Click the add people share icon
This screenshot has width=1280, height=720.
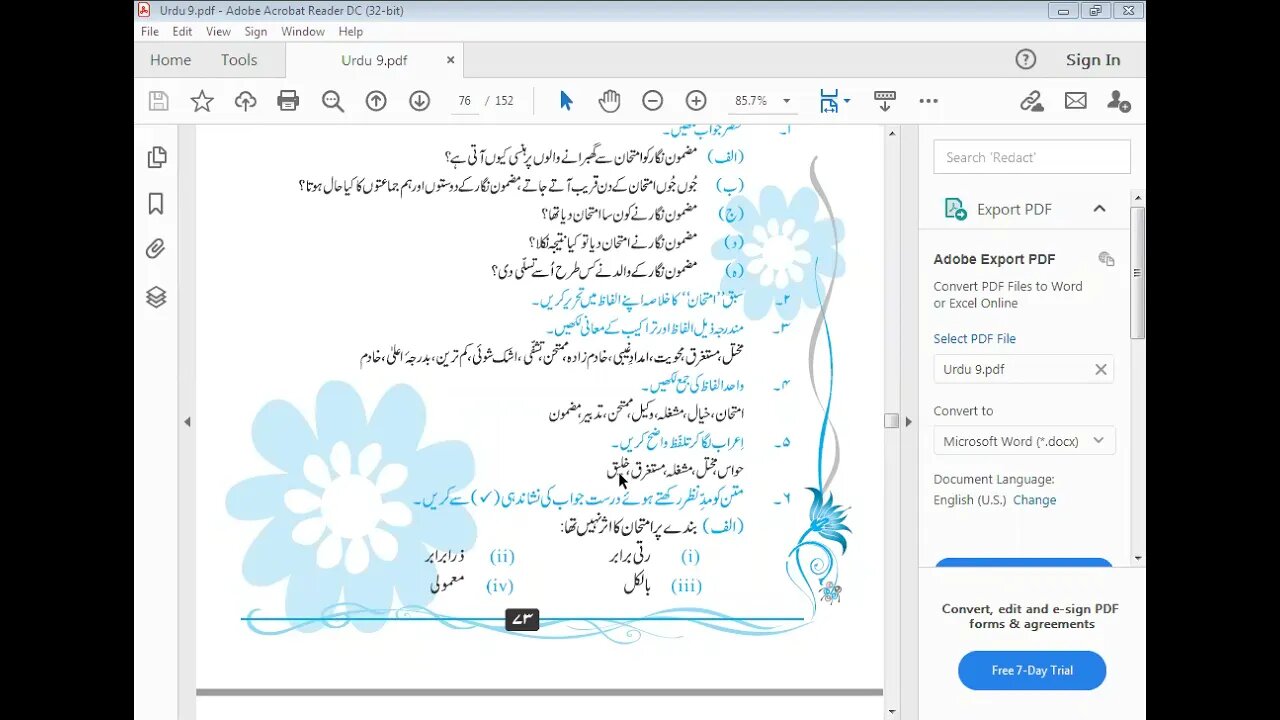point(1119,101)
